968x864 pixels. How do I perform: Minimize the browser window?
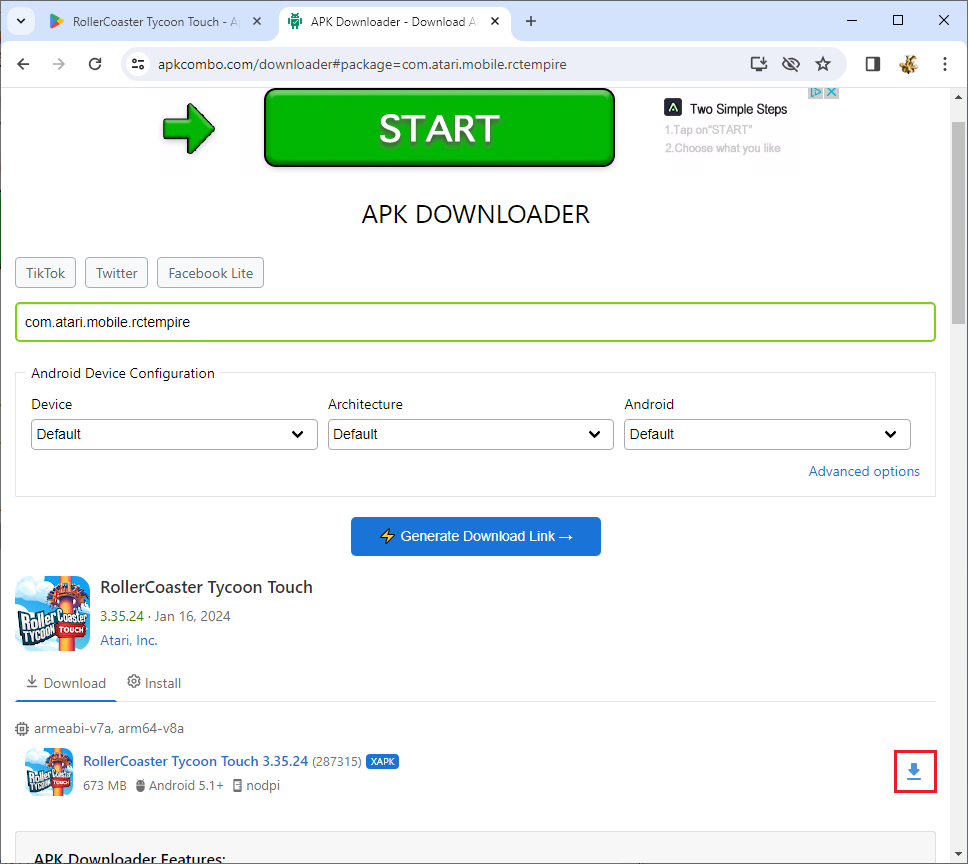(852, 20)
